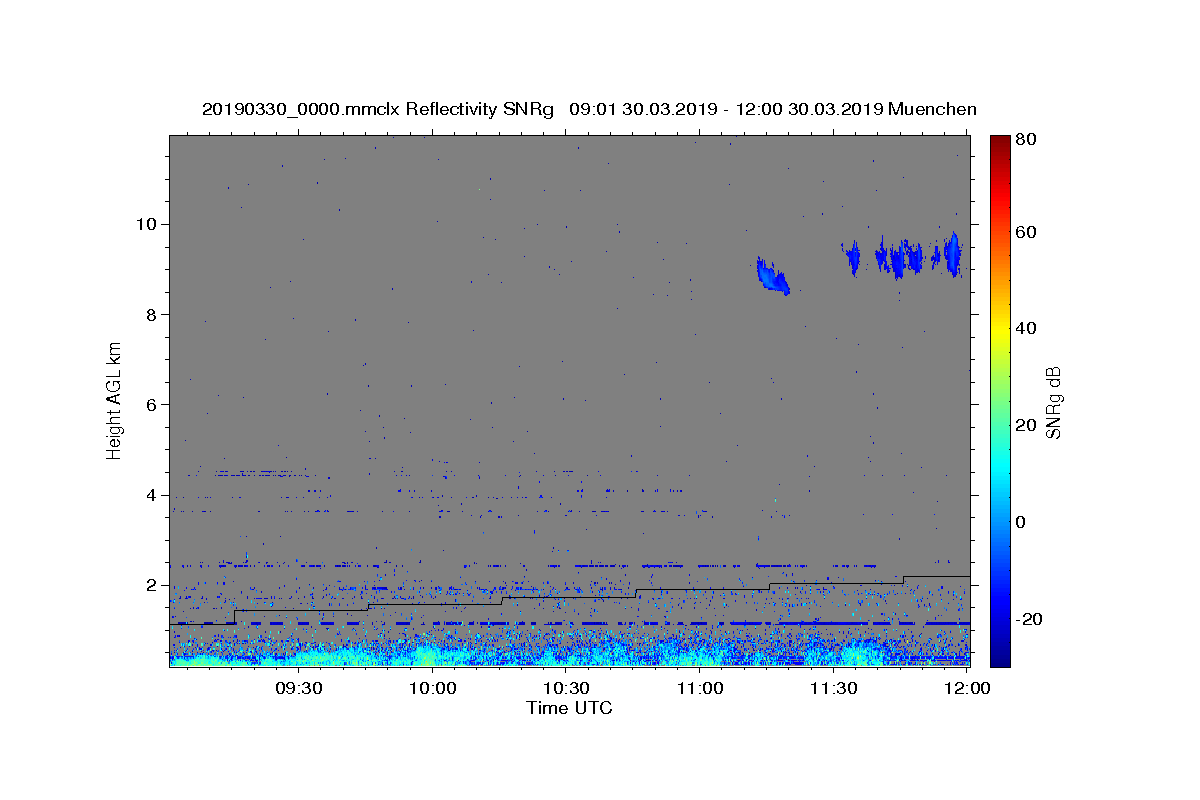
Task: Select the 09:30 time tick label
Action: (x=298, y=689)
